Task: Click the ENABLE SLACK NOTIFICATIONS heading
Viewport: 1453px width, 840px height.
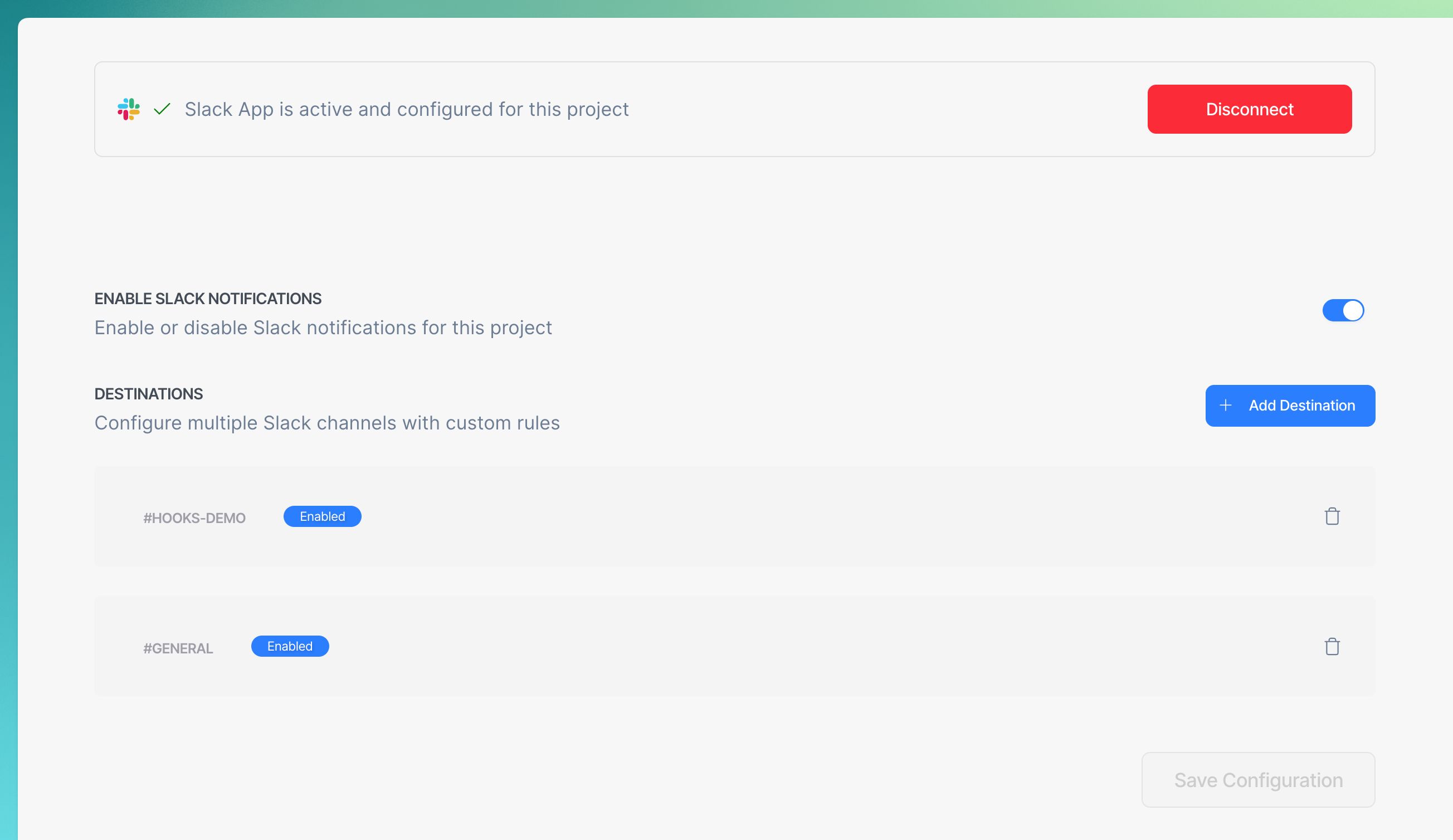Action: click(208, 299)
